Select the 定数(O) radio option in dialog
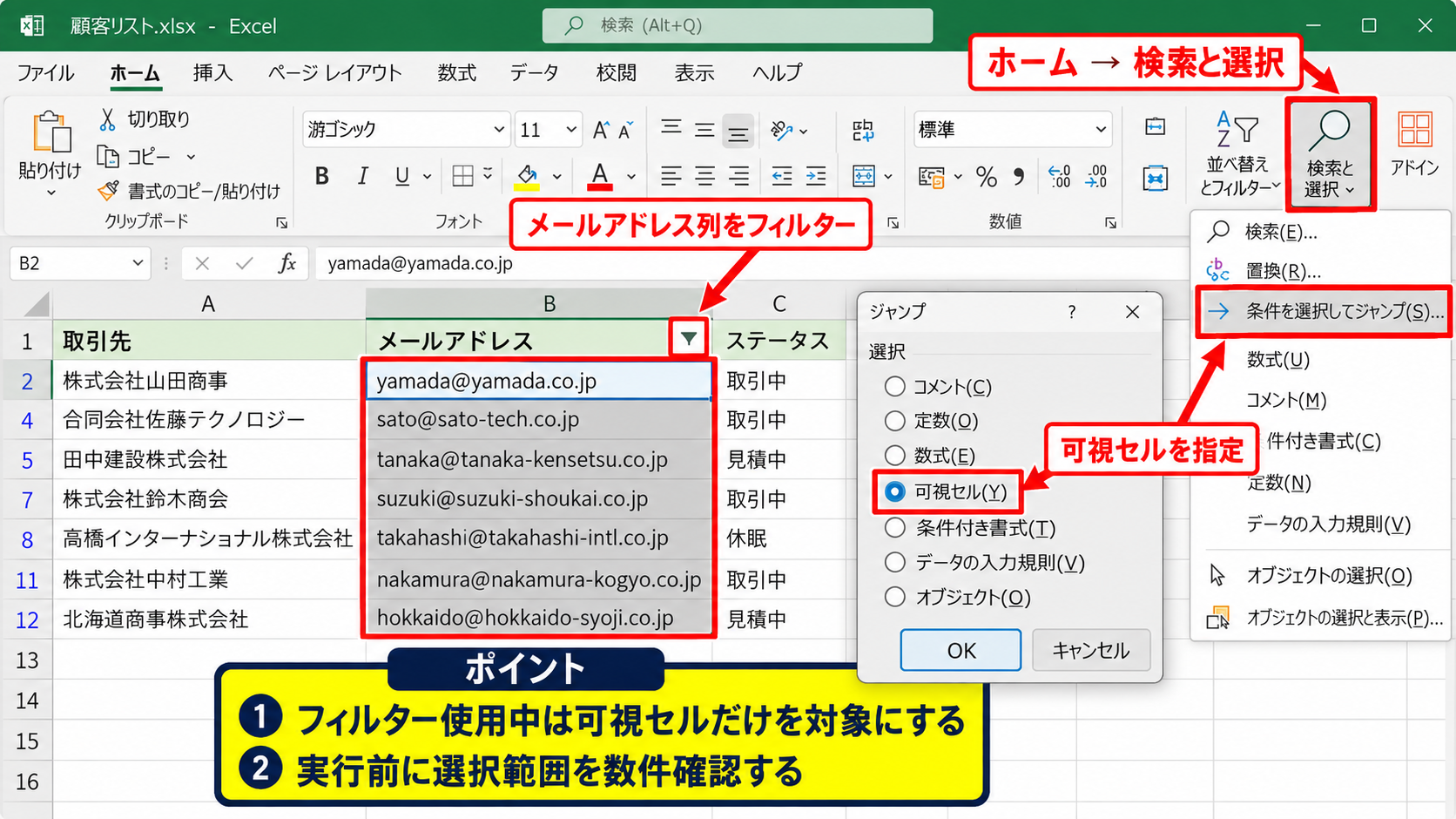The image size is (1456, 819). (x=894, y=421)
